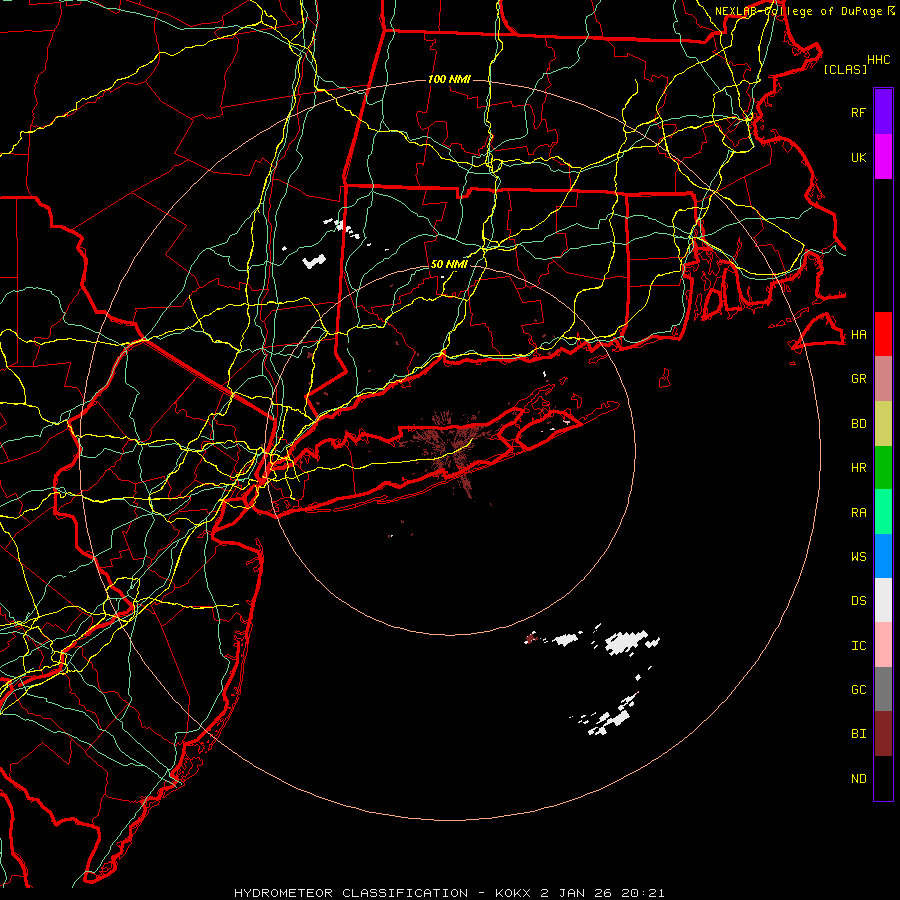
Task: Click the RA legend label
Action: pyautogui.click(x=858, y=513)
